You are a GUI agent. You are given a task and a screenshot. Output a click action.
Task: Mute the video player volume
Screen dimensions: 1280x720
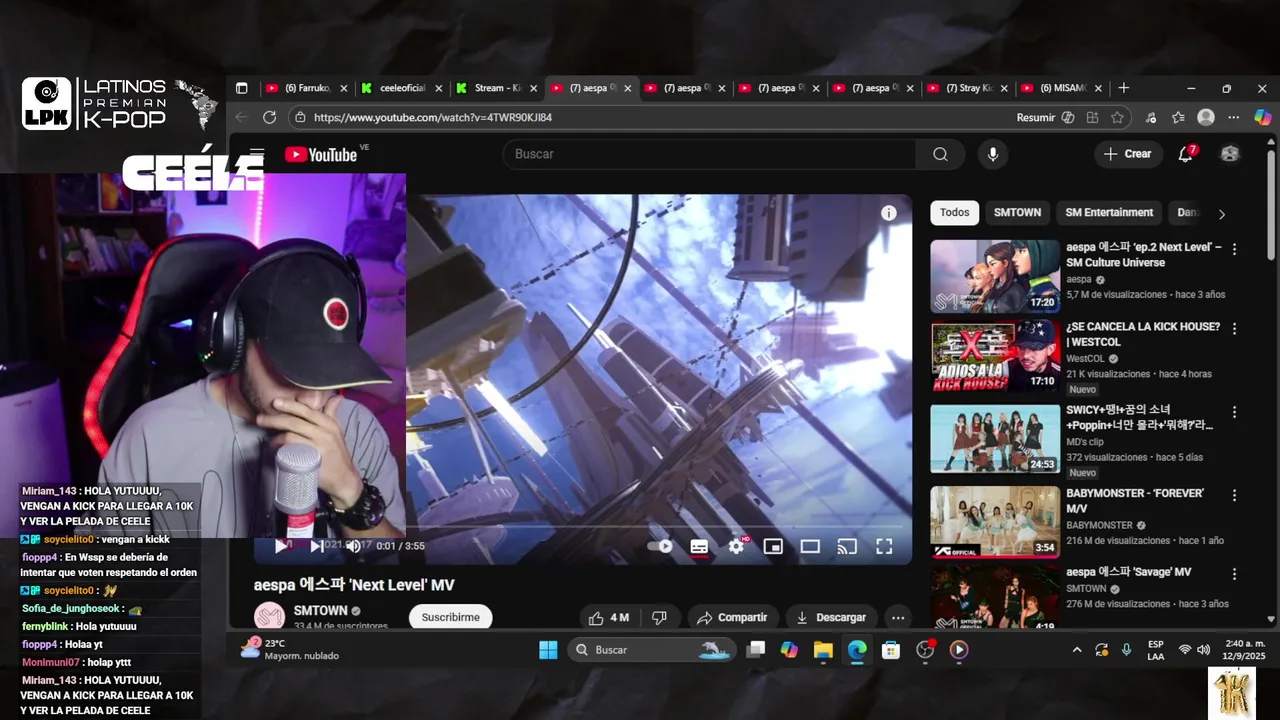pos(353,546)
